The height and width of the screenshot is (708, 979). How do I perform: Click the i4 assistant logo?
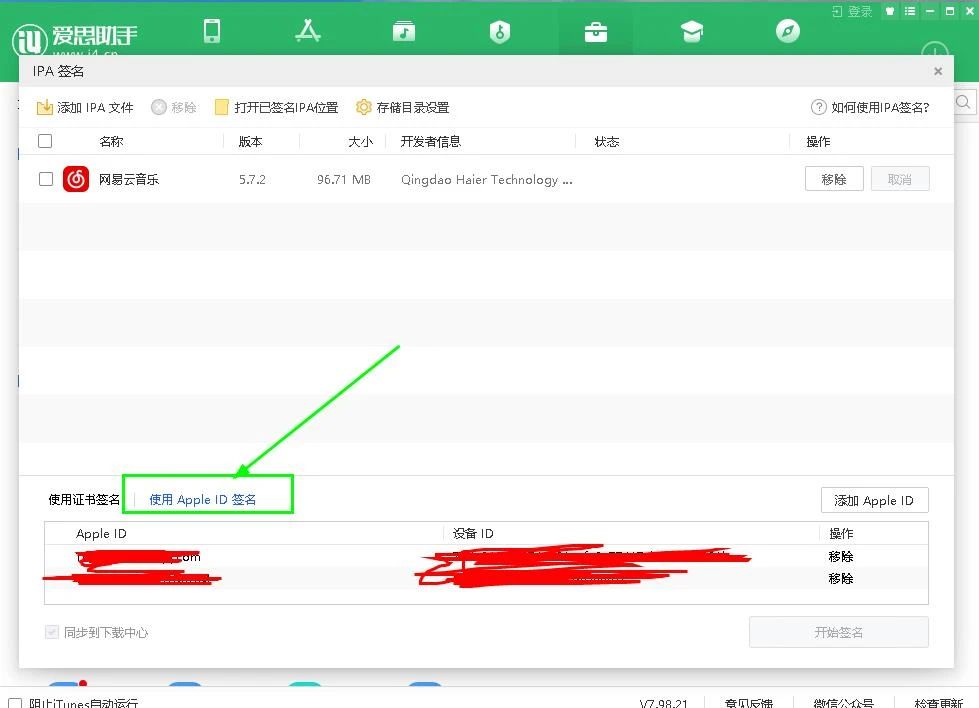pyautogui.click(x=75, y=39)
